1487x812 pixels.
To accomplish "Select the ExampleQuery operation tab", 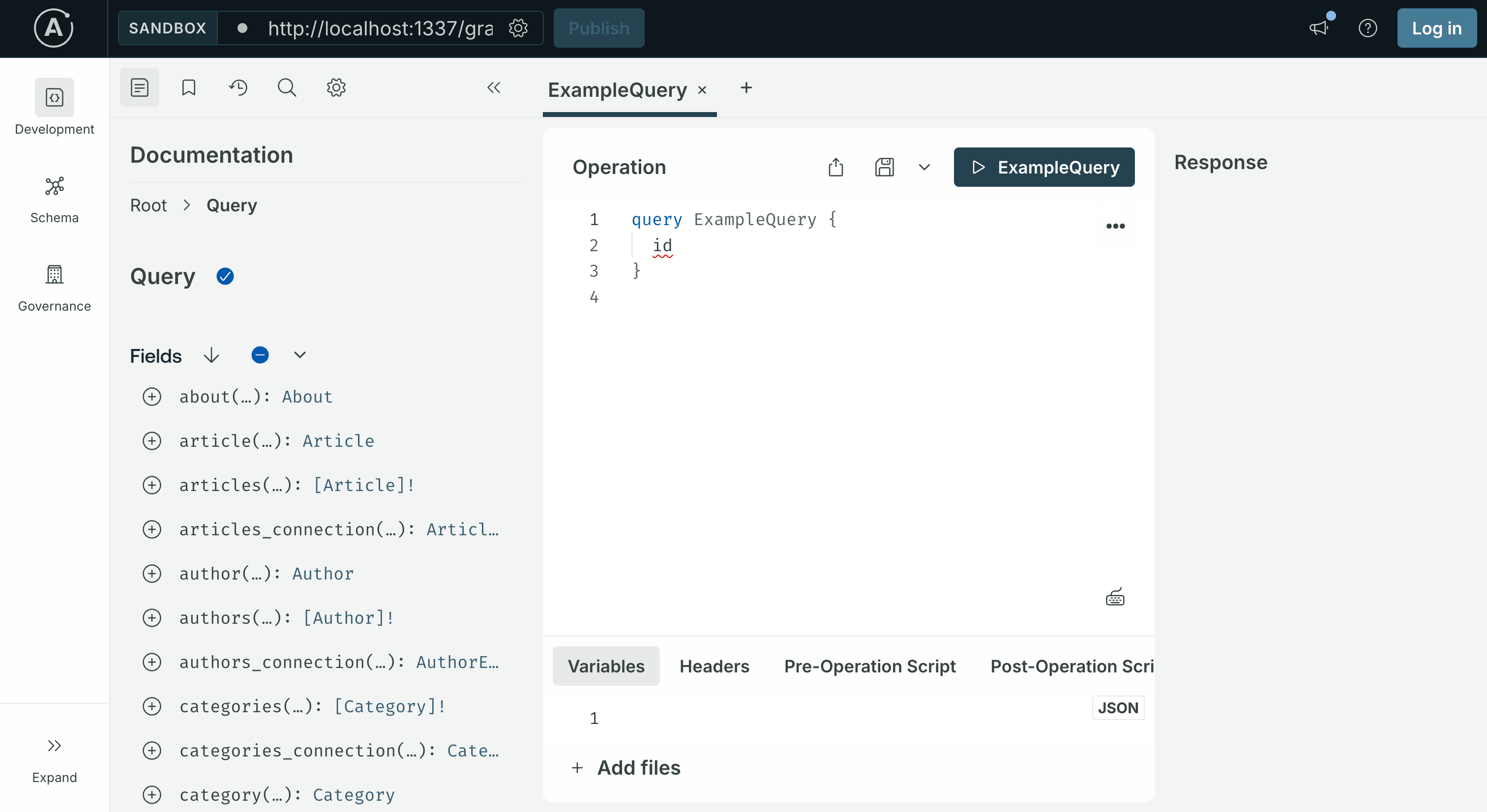I will coord(617,90).
